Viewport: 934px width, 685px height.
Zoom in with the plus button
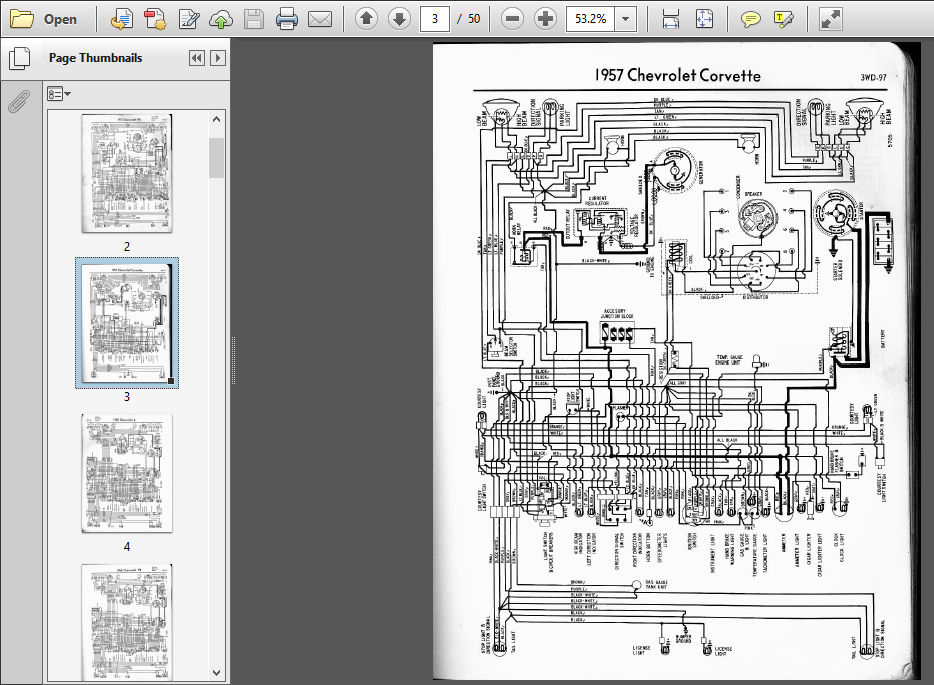[x=545, y=19]
